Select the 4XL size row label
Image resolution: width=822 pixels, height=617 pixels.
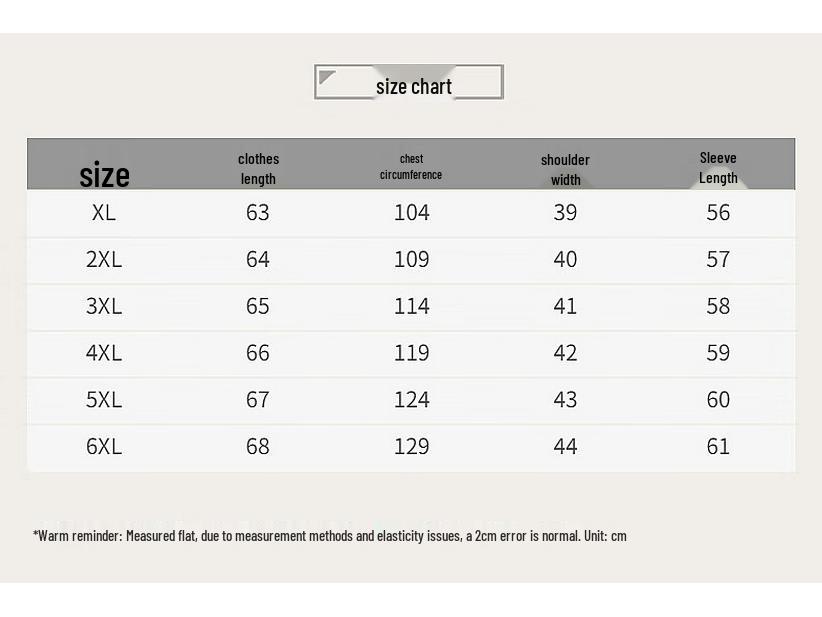click(x=104, y=352)
